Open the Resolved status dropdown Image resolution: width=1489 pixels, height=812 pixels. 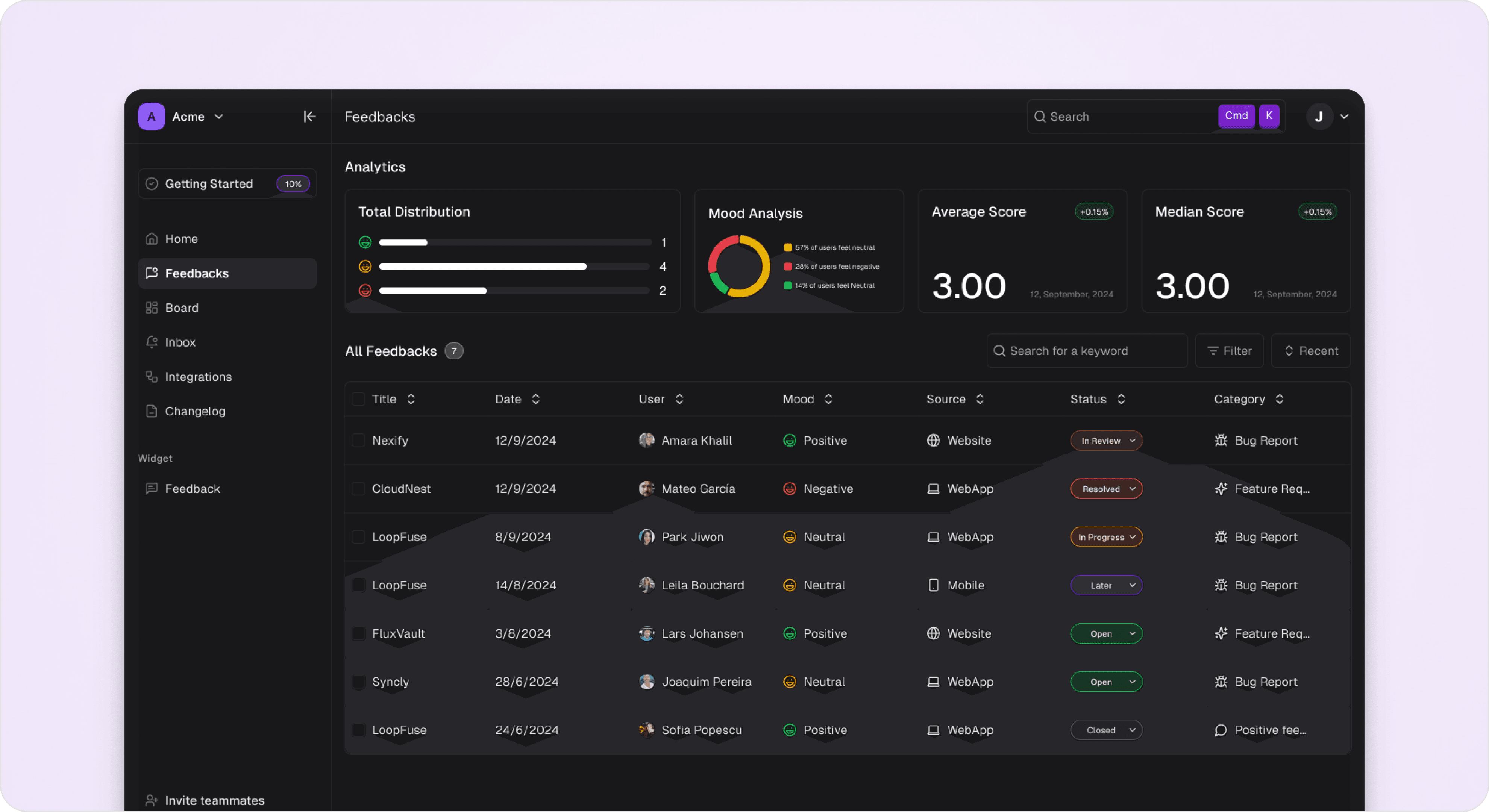1106,489
